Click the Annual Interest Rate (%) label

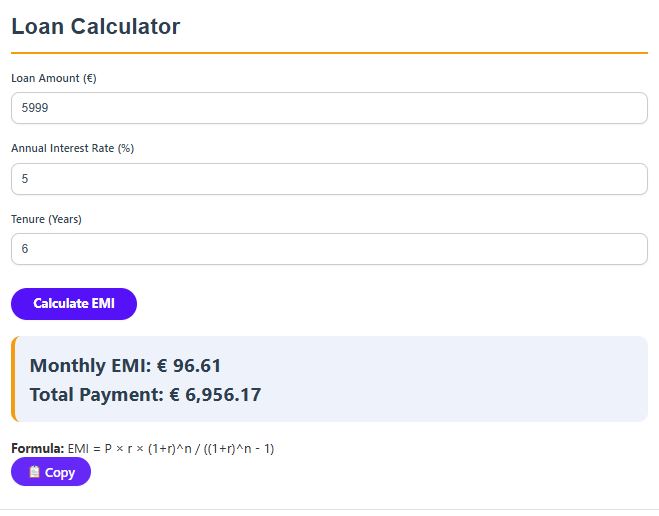click(72, 148)
